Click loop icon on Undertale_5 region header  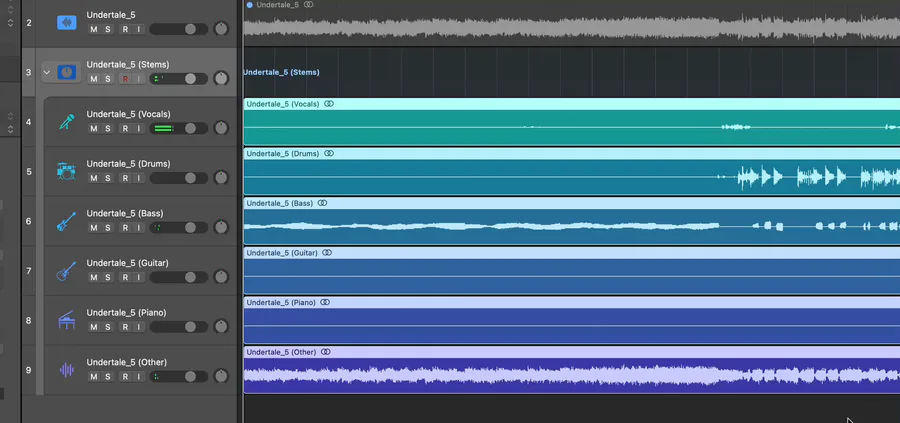pyautogui.click(x=309, y=5)
